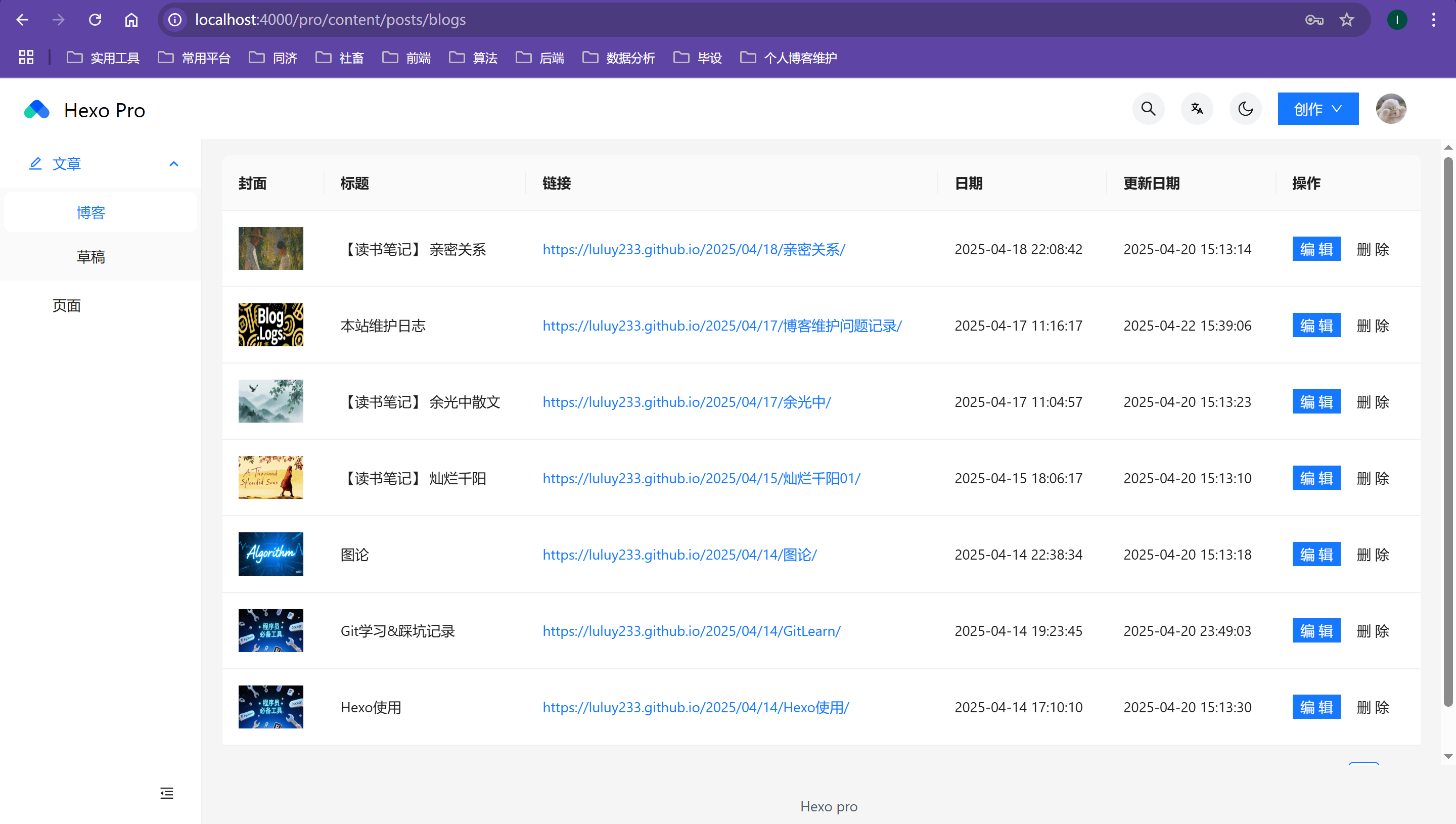Select 草稿 in the sidebar
This screenshot has width=1456, height=824.
(90, 257)
